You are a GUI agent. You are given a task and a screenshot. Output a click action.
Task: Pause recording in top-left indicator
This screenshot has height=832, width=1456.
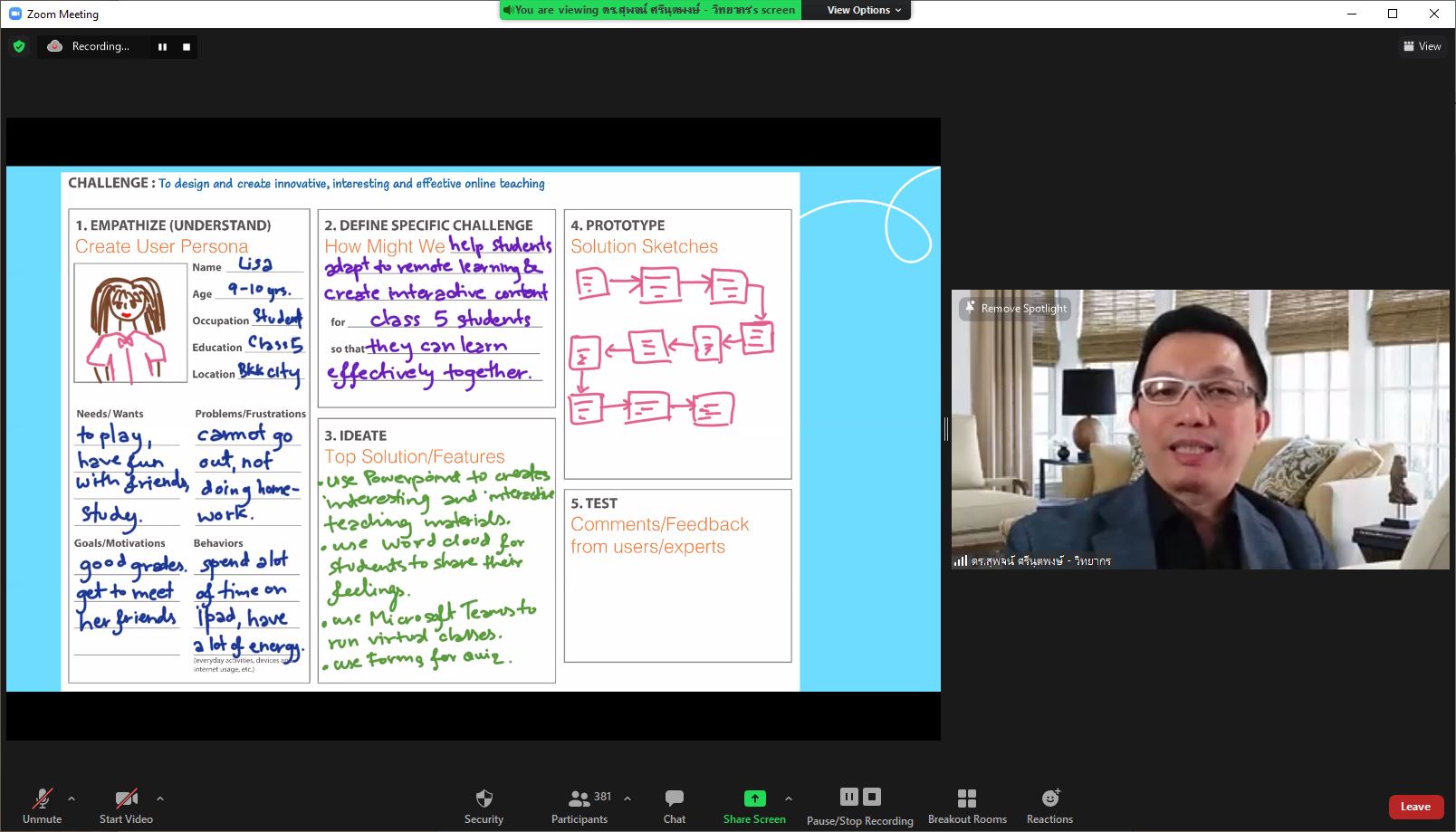[x=162, y=47]
